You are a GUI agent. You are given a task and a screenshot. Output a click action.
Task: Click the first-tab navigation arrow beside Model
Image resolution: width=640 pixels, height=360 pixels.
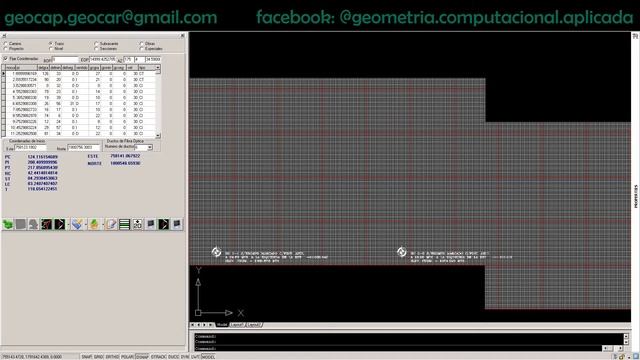point(193,325)
